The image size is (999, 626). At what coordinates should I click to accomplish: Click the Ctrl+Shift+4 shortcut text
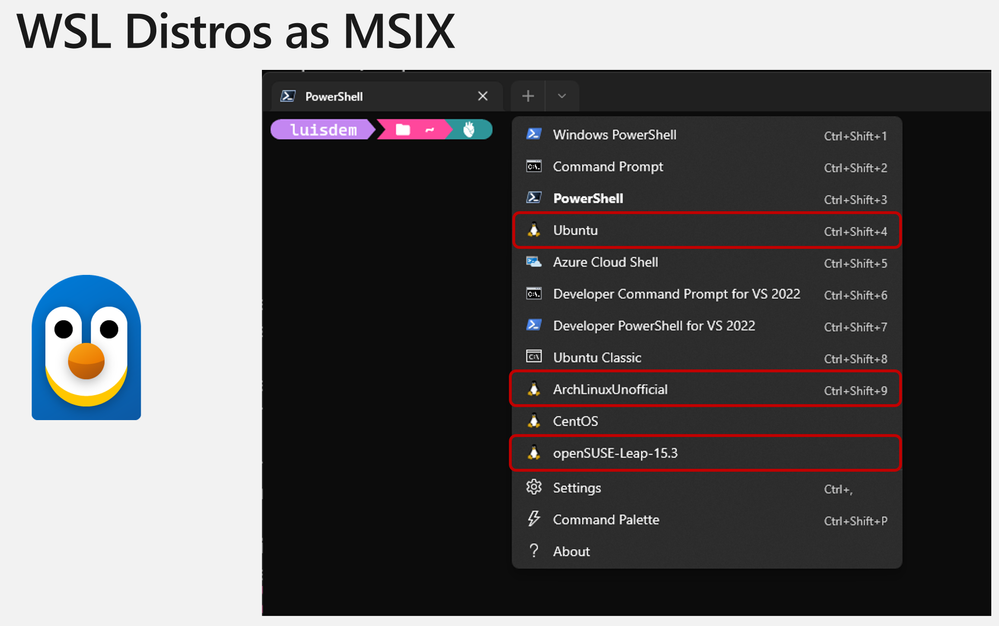tap(855, 232)
